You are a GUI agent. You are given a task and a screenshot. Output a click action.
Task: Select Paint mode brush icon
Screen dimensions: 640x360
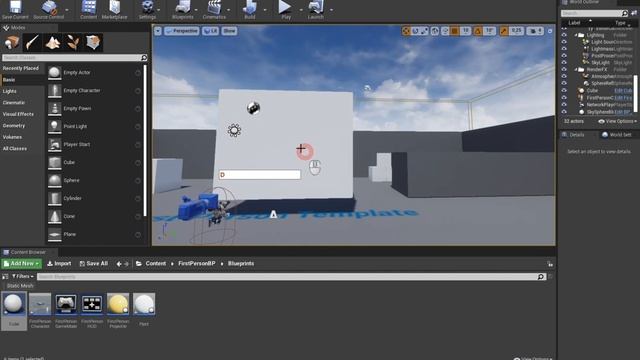click(x=32, y=42)
